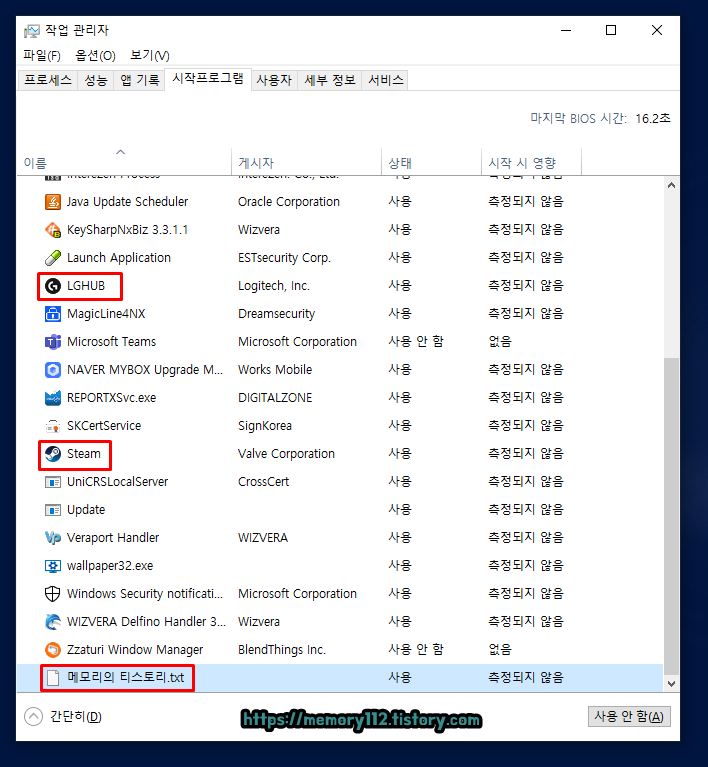Screen dimensions: 708x767
Task: Sort by the 이름 column header
Action: tap(124, 160)
